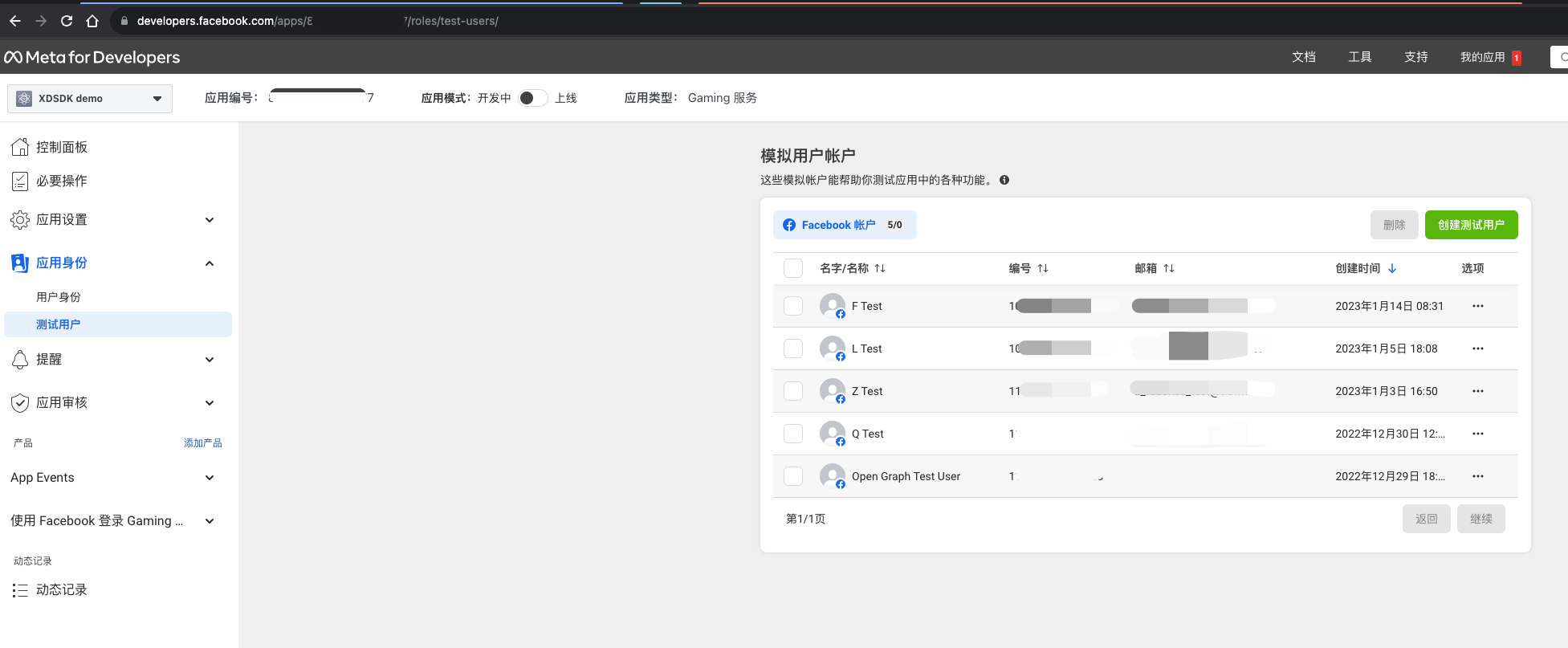The width and height of the screenshot is (1568, 648).
Task: Click the 应用身份 badge icon
Action: [x=20, y=263]
